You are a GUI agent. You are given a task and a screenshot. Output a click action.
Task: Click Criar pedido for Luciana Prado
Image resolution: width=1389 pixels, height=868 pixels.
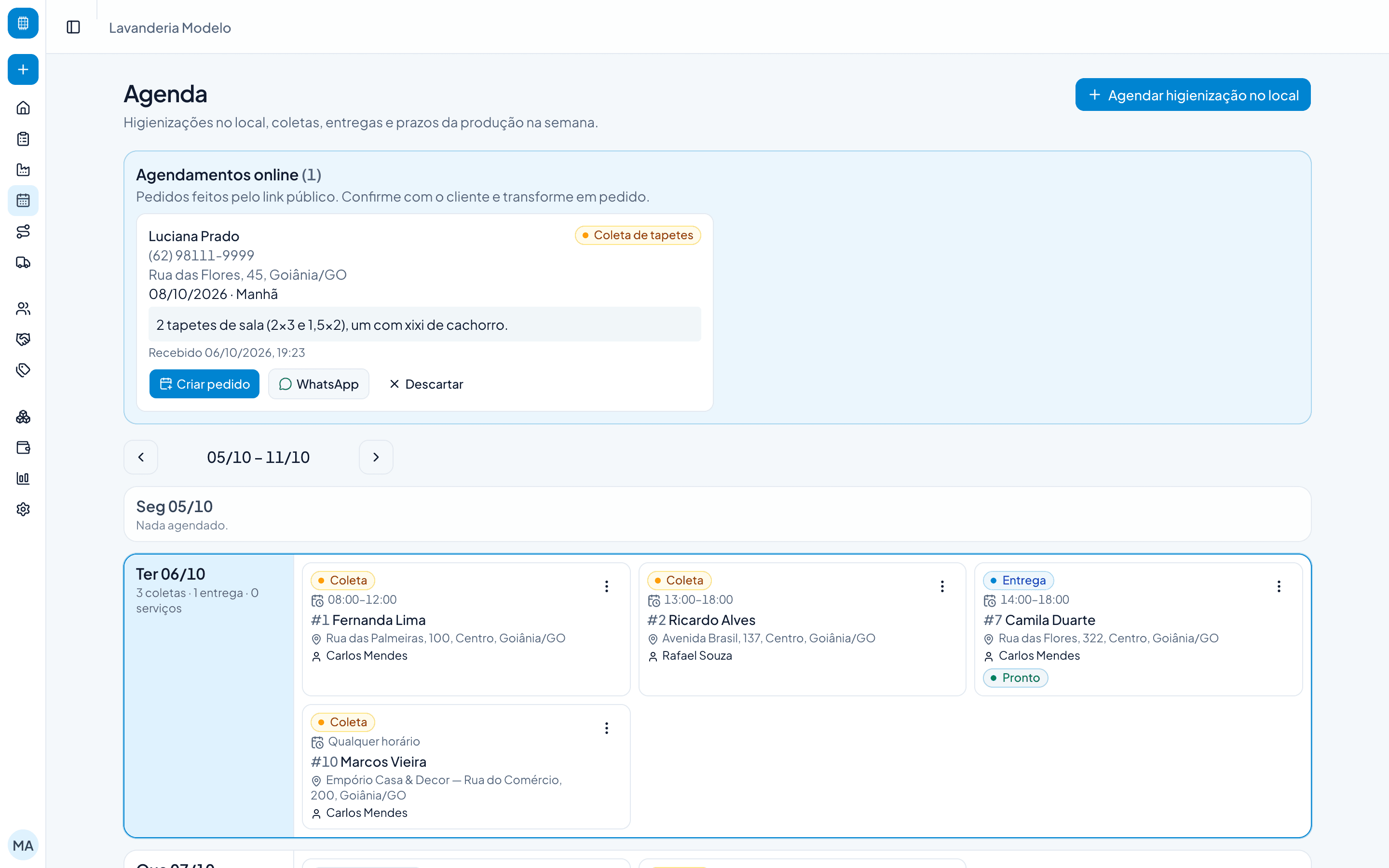tap(204, 384)
